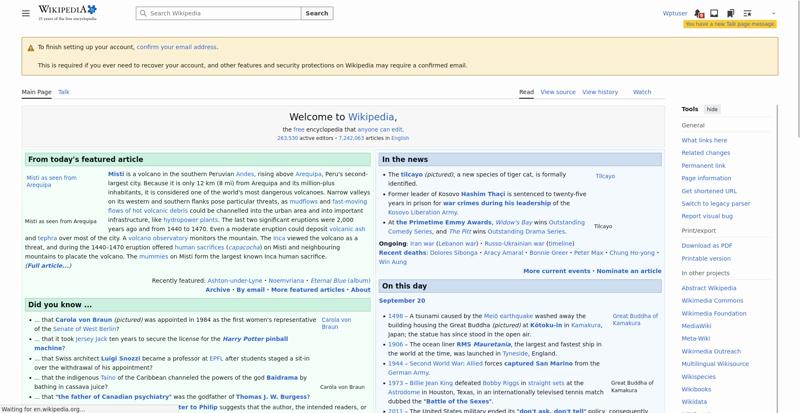The width and height of the screenshot is (800, 413).
Task: Open the Russo-Ukrainian war link
Action: click(x=514, y=244)
